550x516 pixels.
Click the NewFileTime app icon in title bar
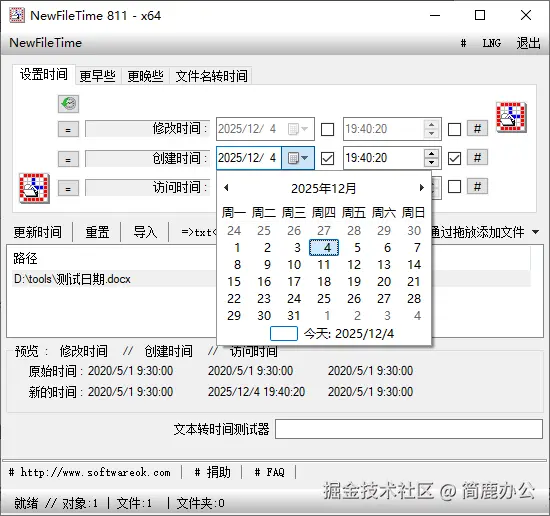pyautogui.click(x=16, y=15)
